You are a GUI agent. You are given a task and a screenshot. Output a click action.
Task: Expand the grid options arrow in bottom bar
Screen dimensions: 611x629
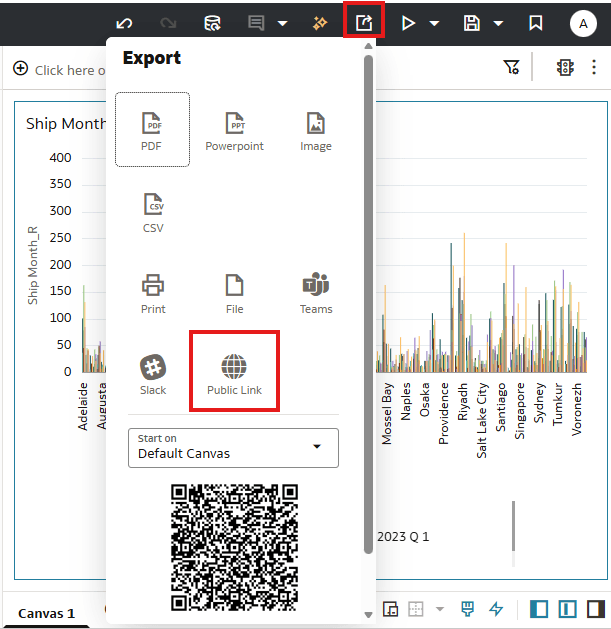[440, 609]
